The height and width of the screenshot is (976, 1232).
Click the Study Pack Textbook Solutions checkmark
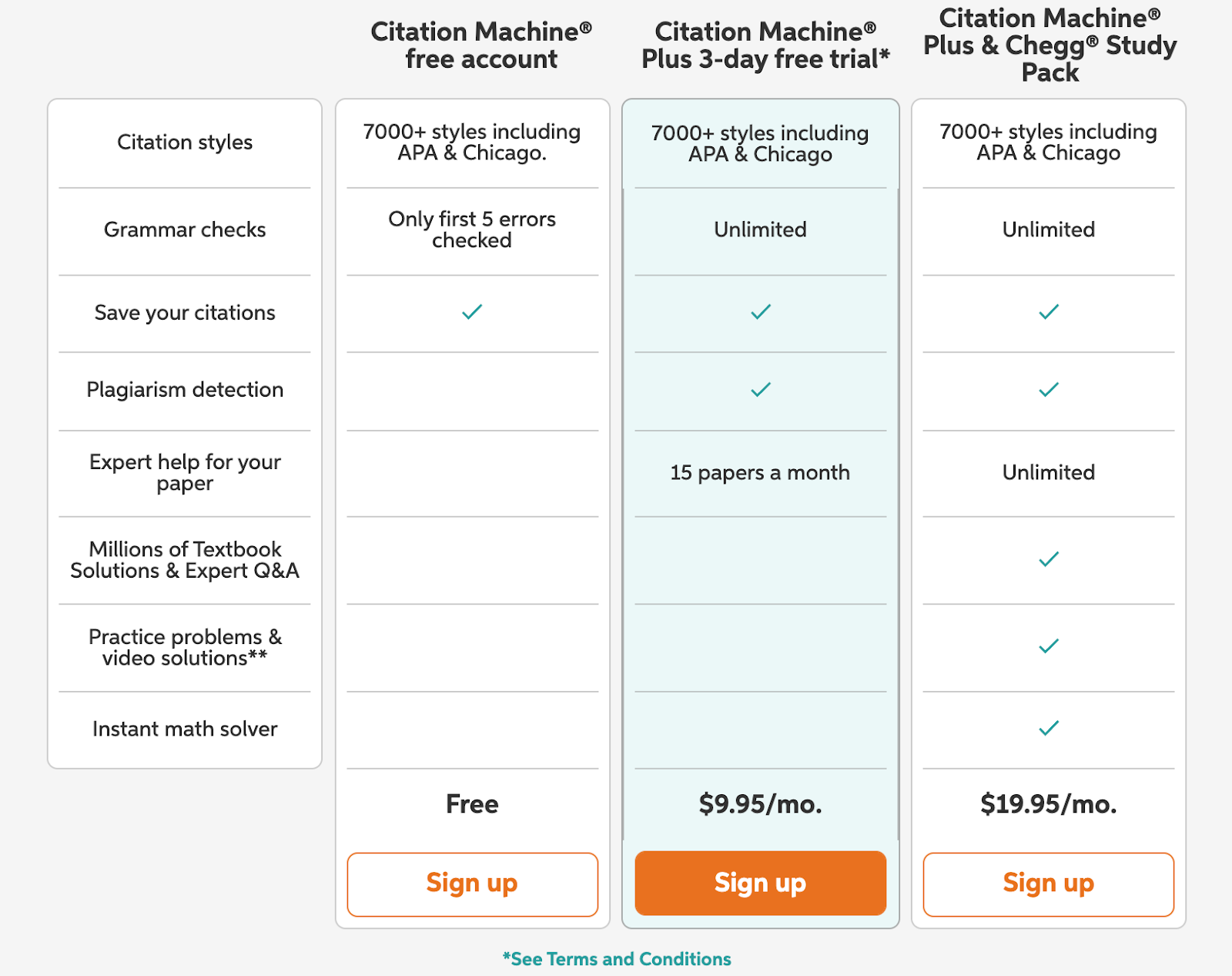1049,559
